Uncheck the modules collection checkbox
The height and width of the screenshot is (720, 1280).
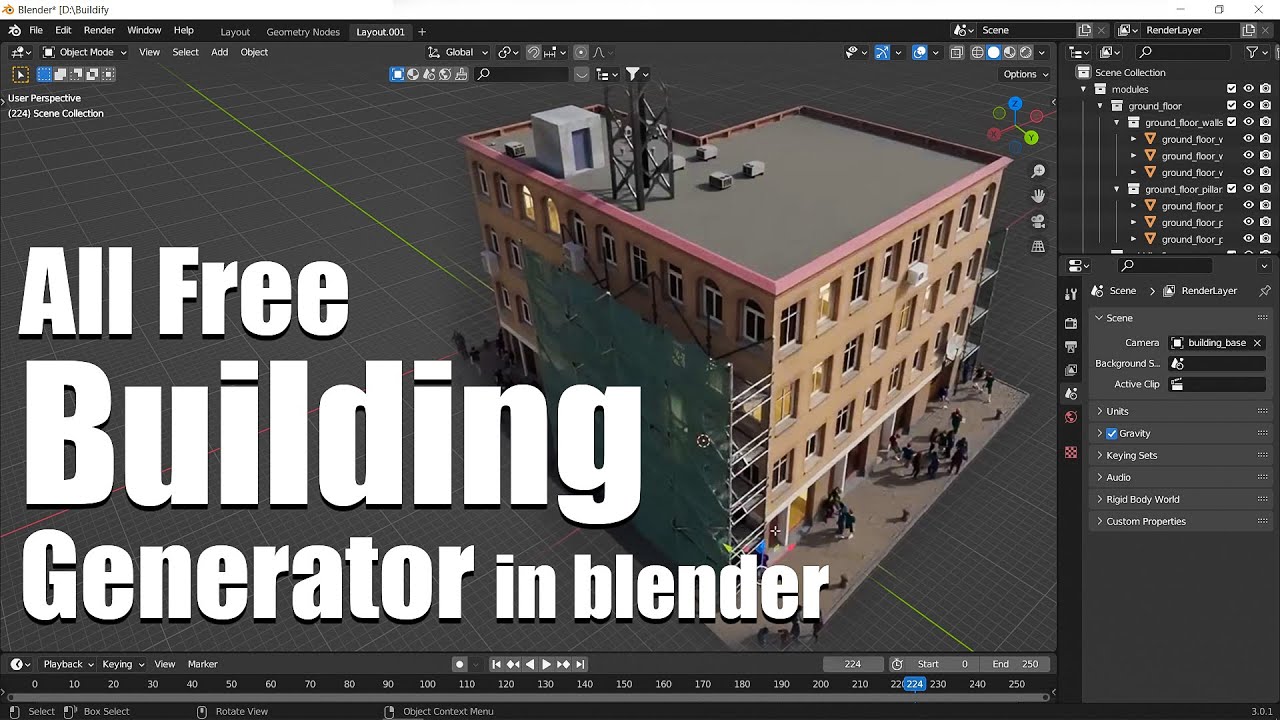1231,89
